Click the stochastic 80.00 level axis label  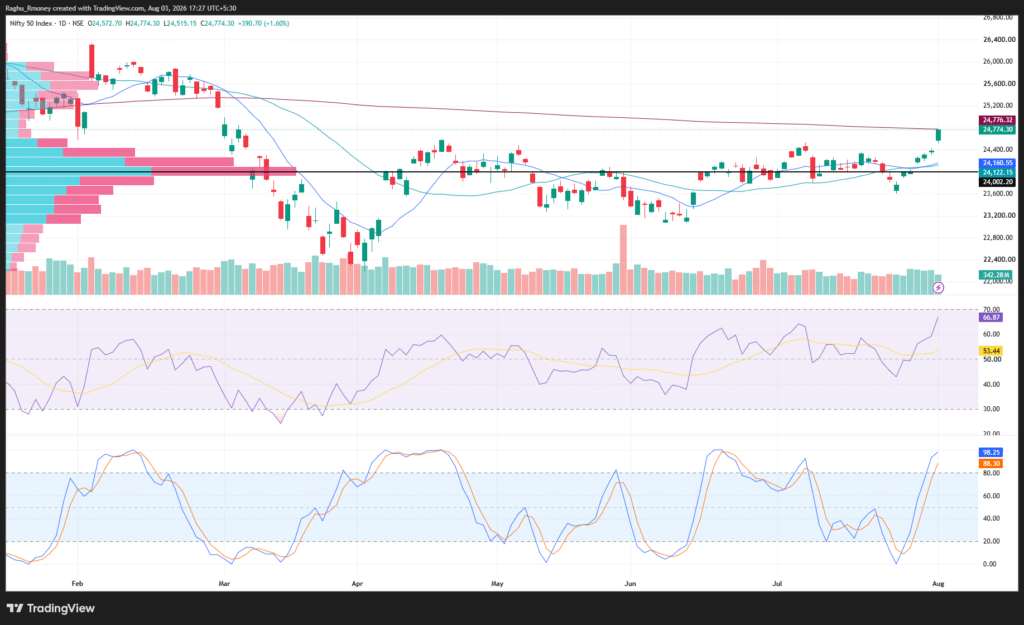click(x=991, y=473)
